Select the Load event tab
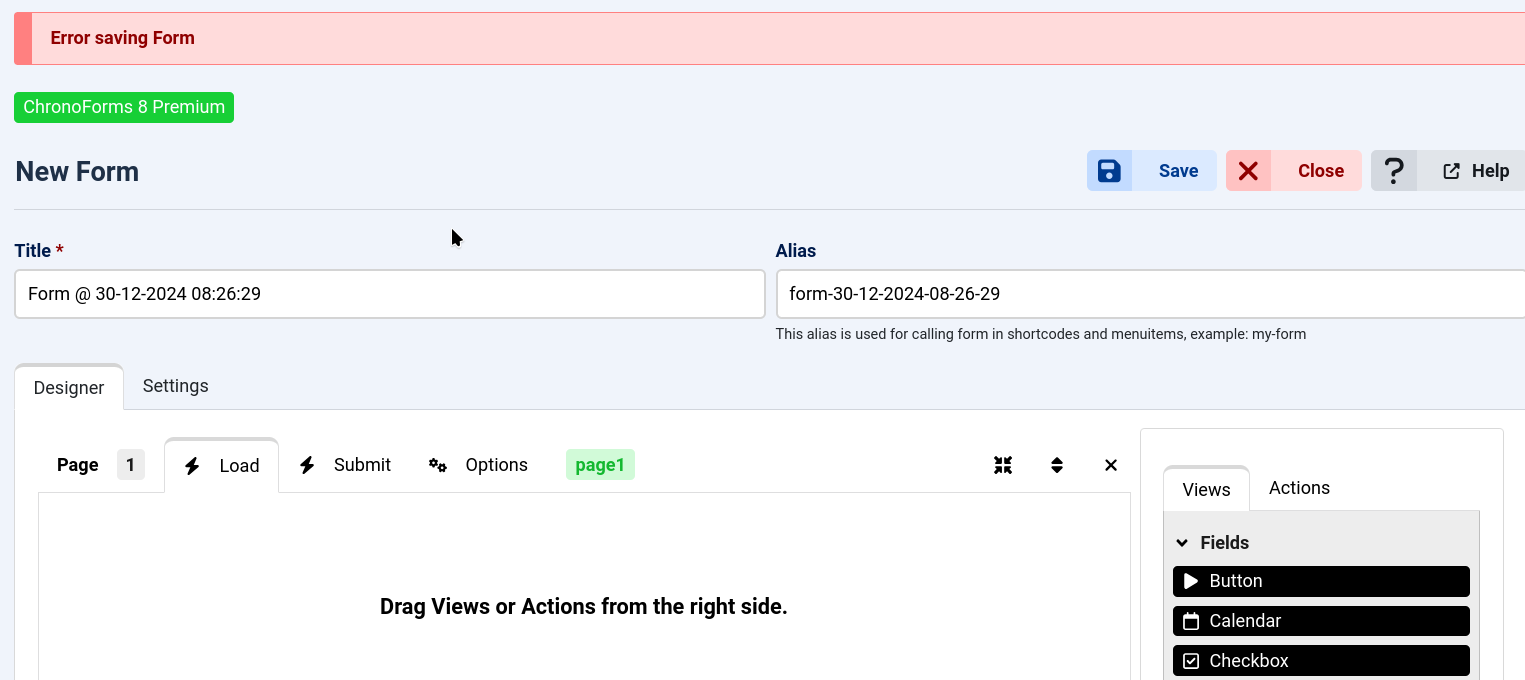The height and width of the screenshot is (680, 1525). point(222,466)
